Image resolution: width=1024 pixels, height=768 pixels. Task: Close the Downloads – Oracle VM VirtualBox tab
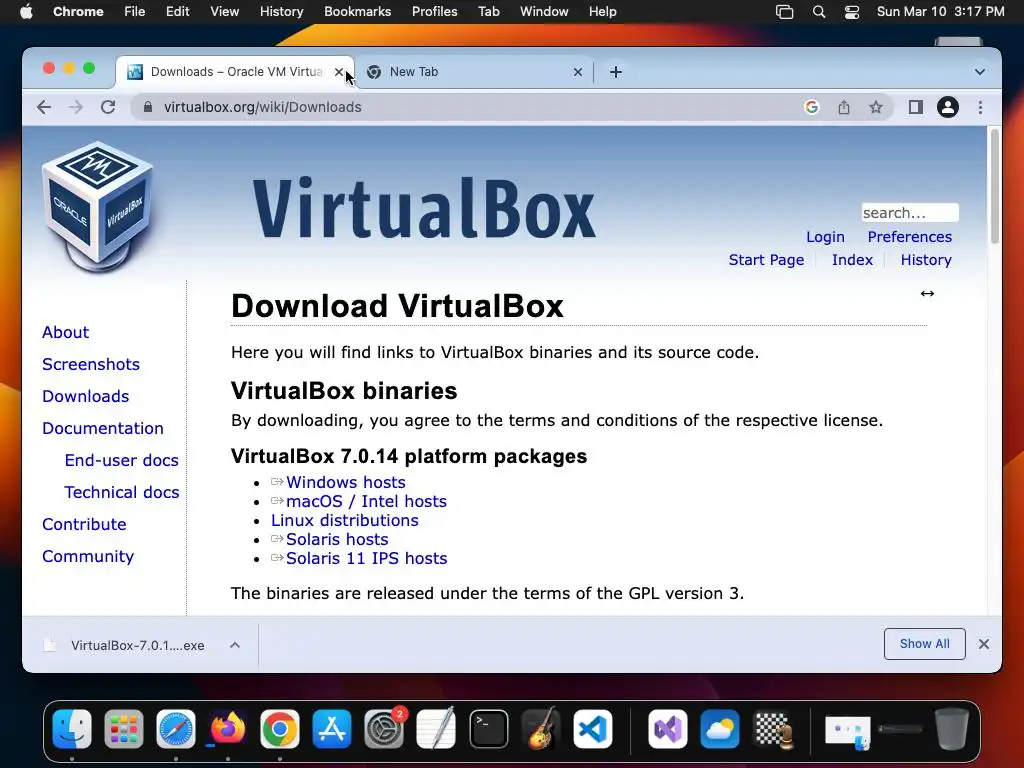tap(338, 72)
